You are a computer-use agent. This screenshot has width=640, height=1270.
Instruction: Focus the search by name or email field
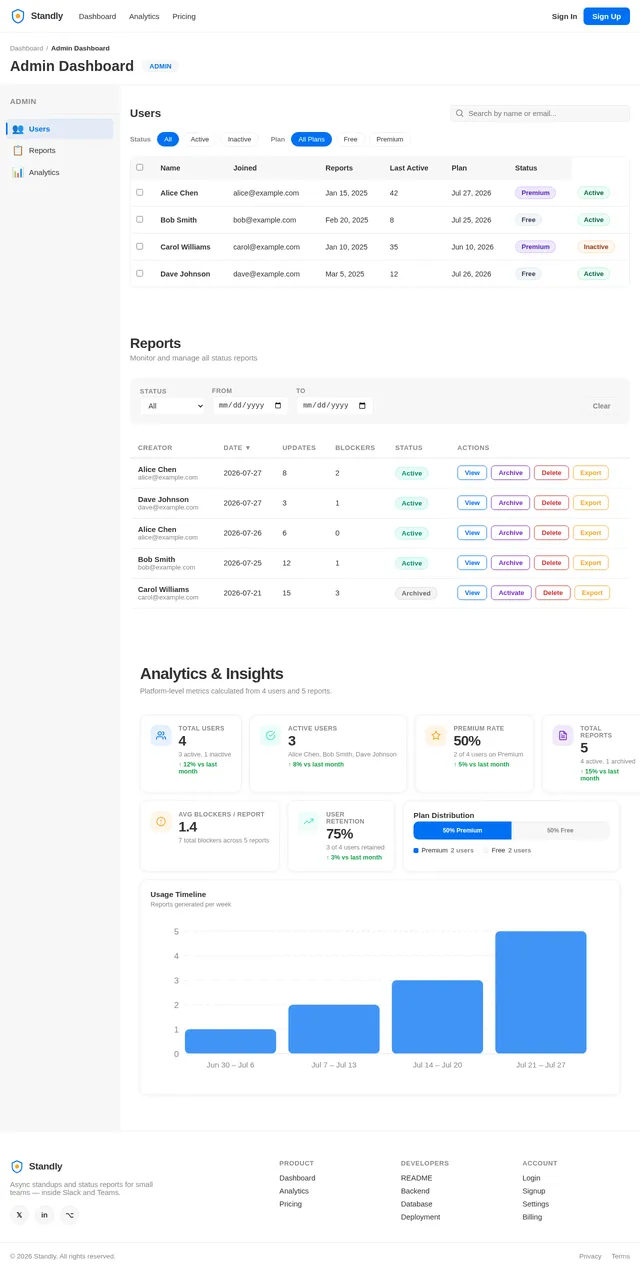(x=540, y=114)
